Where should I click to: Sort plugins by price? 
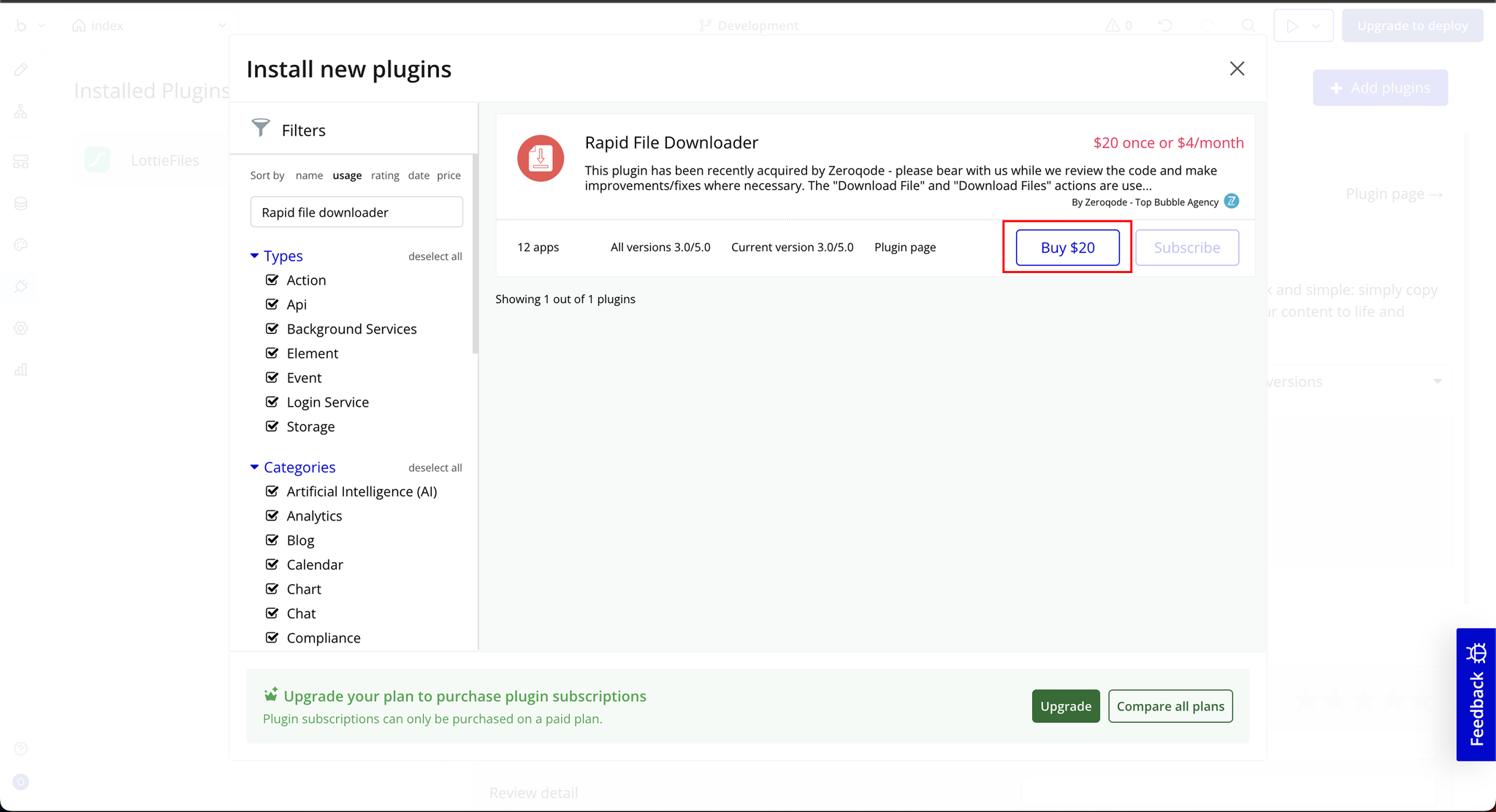(x=449, y=175)
